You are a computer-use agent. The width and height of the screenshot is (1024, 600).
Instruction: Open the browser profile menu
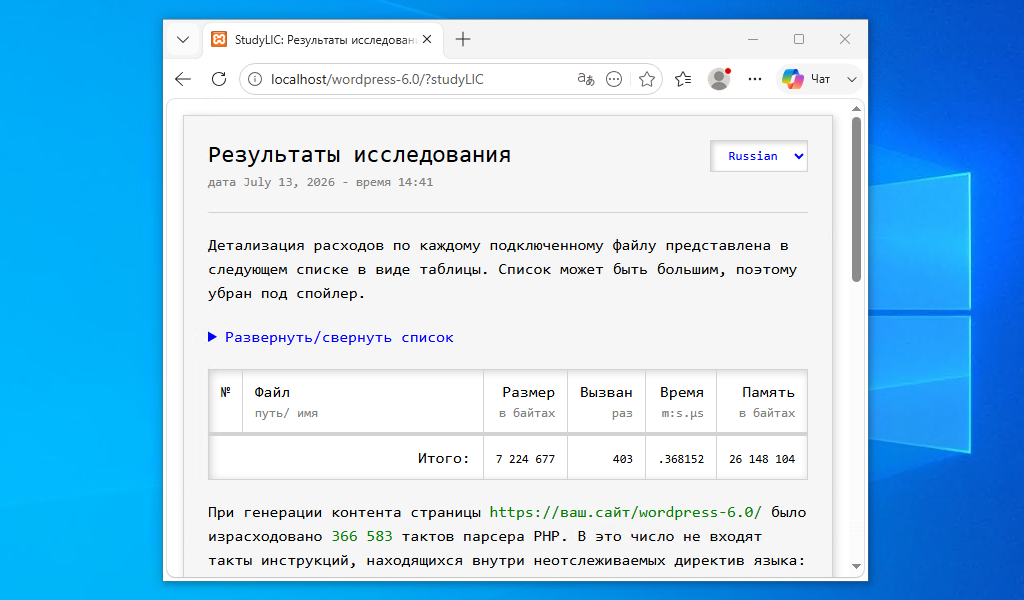719,79
